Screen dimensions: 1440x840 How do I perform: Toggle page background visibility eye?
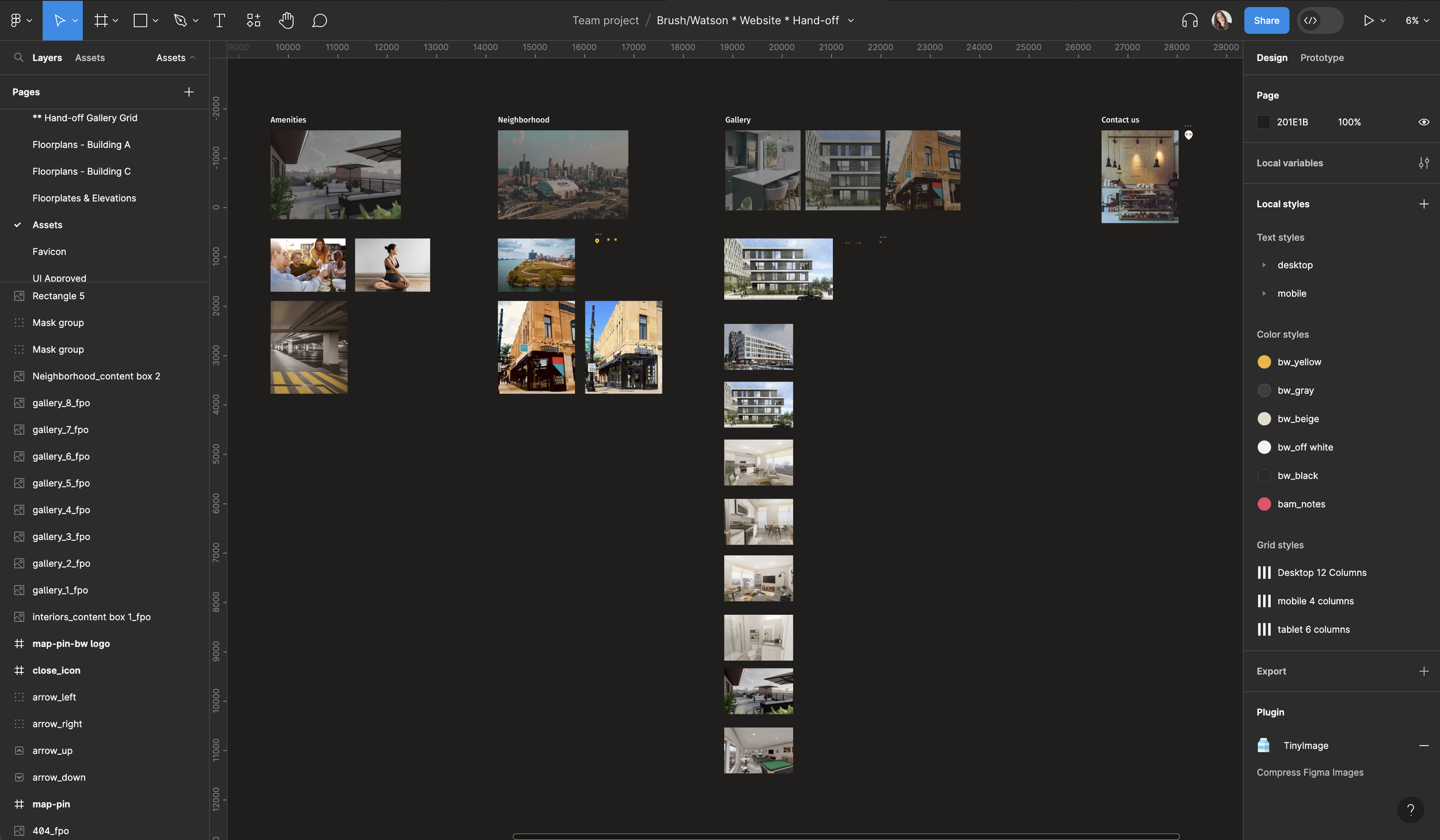point(1423,122)
